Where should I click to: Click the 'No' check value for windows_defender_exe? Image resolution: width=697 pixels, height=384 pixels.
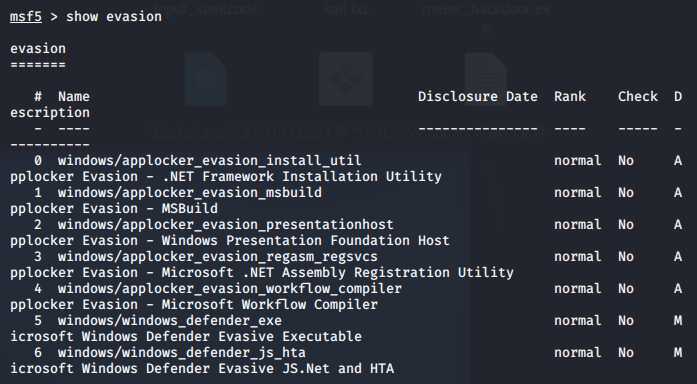tap(625, 321)
